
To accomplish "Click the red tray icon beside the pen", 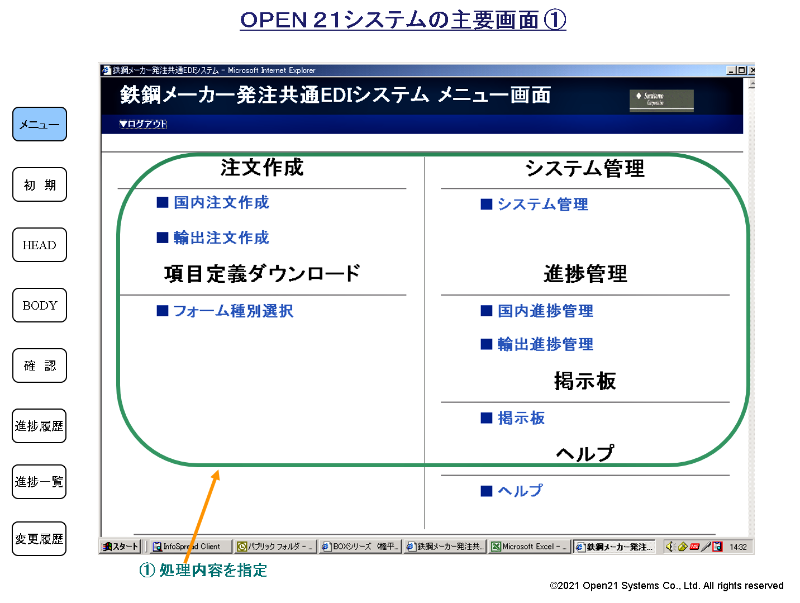I will 694,547.
